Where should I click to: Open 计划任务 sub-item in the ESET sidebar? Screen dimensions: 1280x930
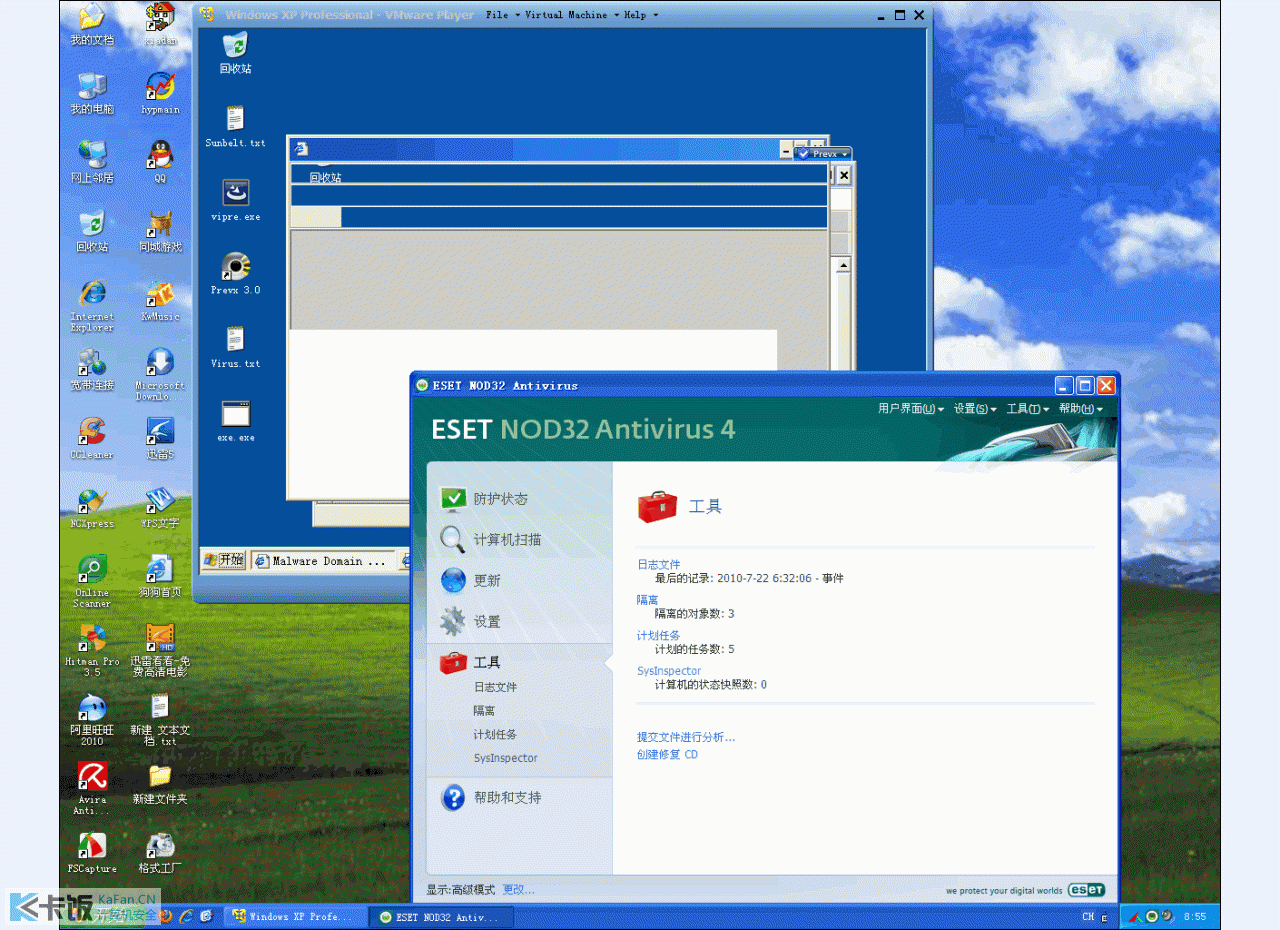point(495,734)
